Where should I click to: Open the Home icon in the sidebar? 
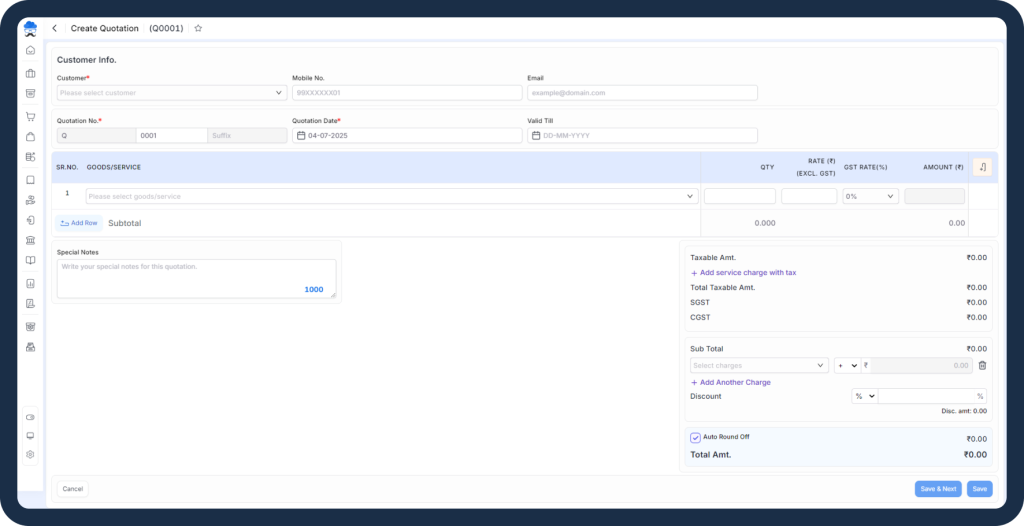[x=30, y=50]
